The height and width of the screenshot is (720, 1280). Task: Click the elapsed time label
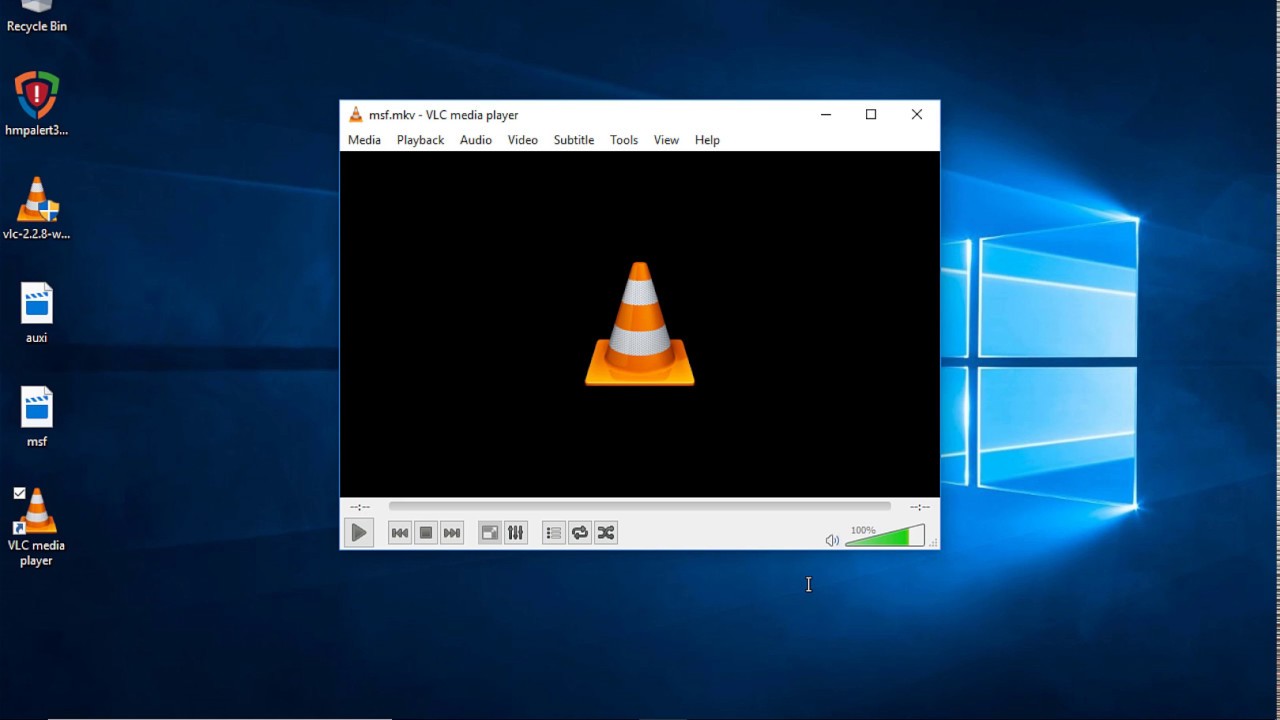coord(360,507)
